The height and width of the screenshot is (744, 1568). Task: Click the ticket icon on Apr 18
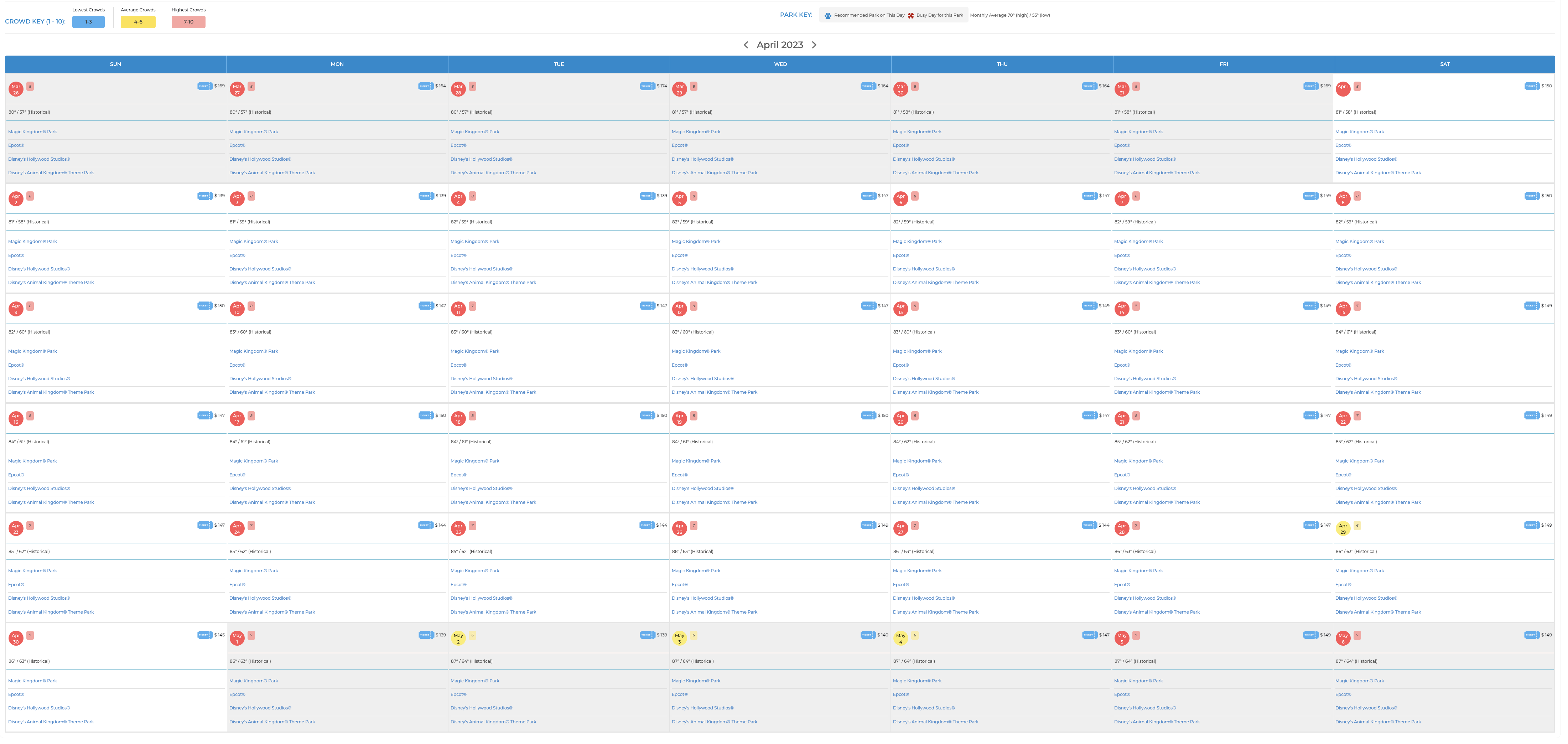pos(647,416)
